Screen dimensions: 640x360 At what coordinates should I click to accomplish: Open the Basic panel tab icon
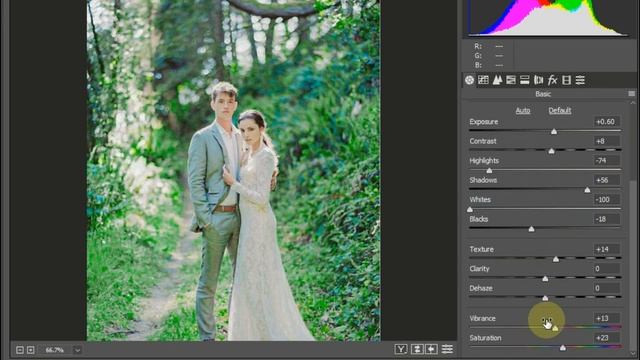coord(469,80)
